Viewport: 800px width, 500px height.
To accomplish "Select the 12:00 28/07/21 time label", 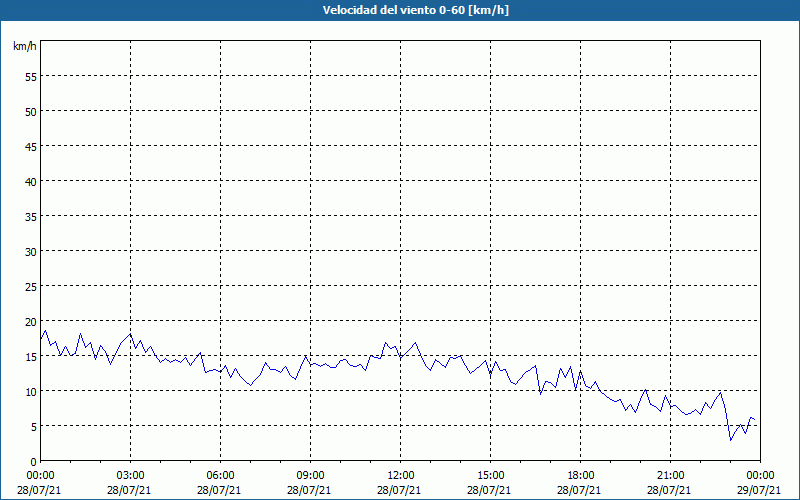I will click(401, 483).
